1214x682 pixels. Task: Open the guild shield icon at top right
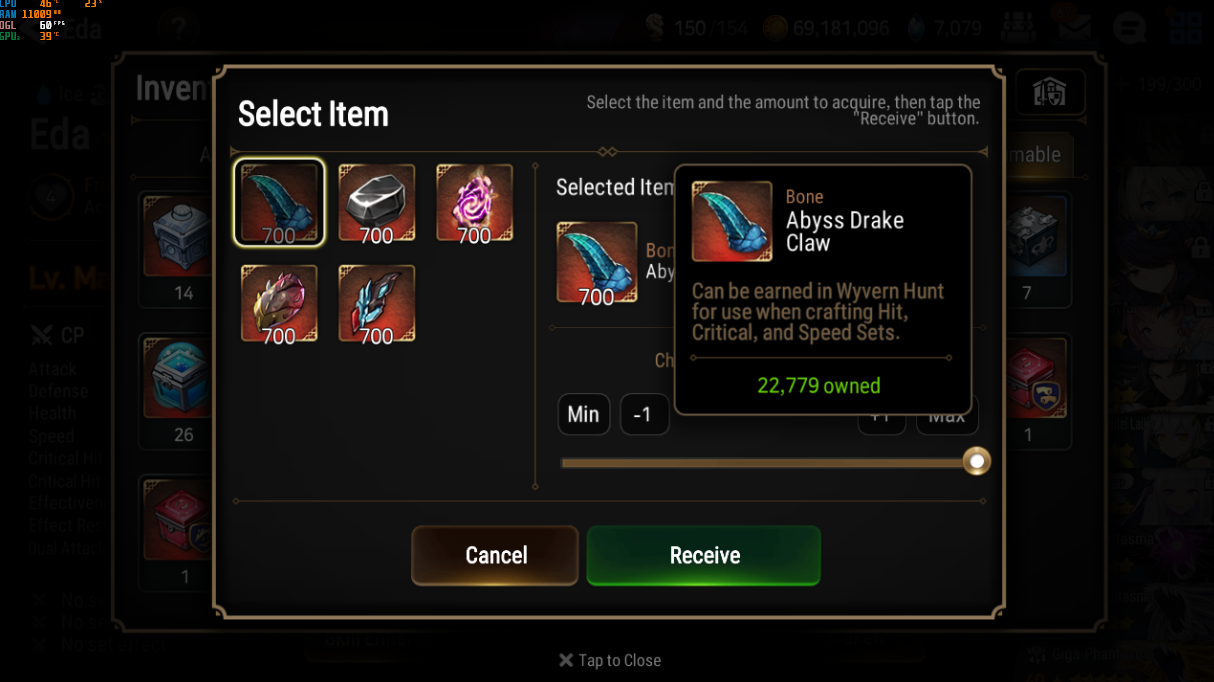[1050, 93]
